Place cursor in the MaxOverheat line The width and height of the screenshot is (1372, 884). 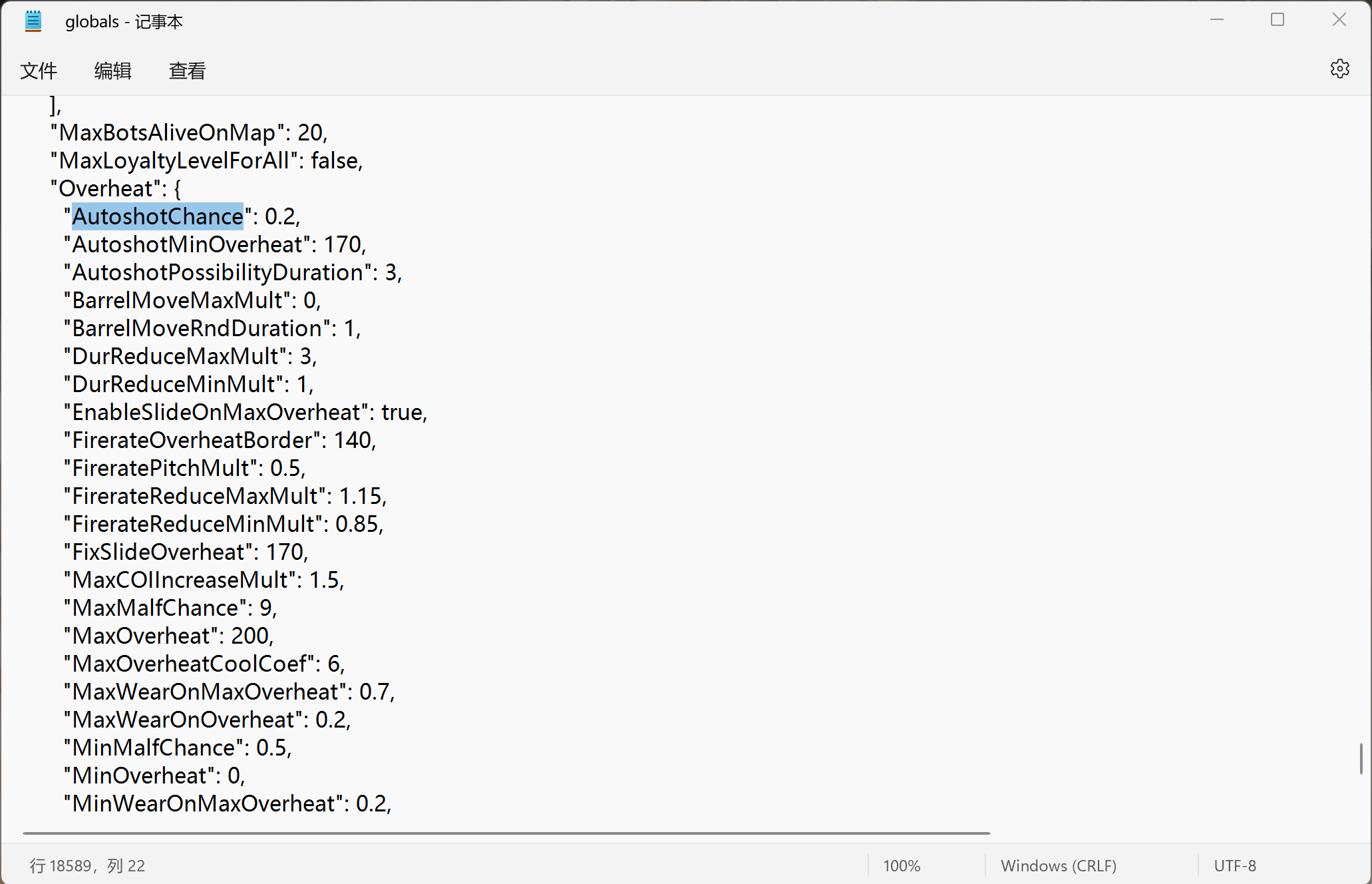click(169, 636)
